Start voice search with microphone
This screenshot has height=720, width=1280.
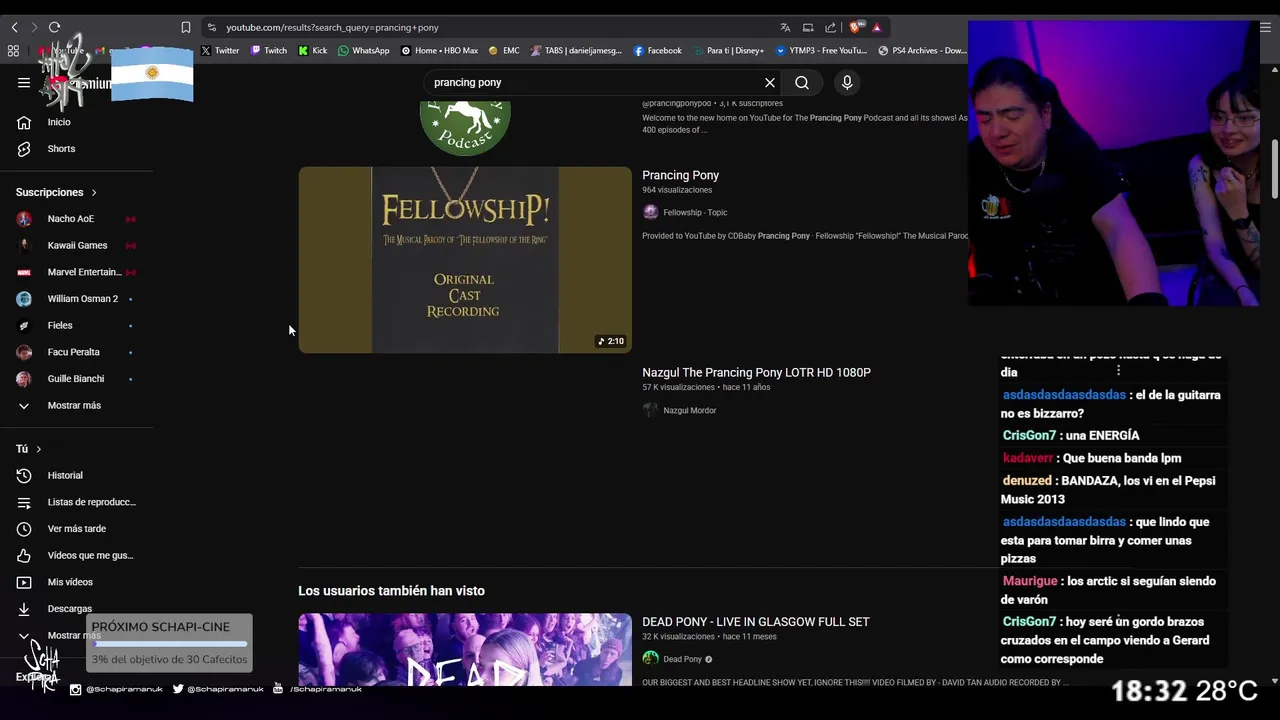coord(847,83)
